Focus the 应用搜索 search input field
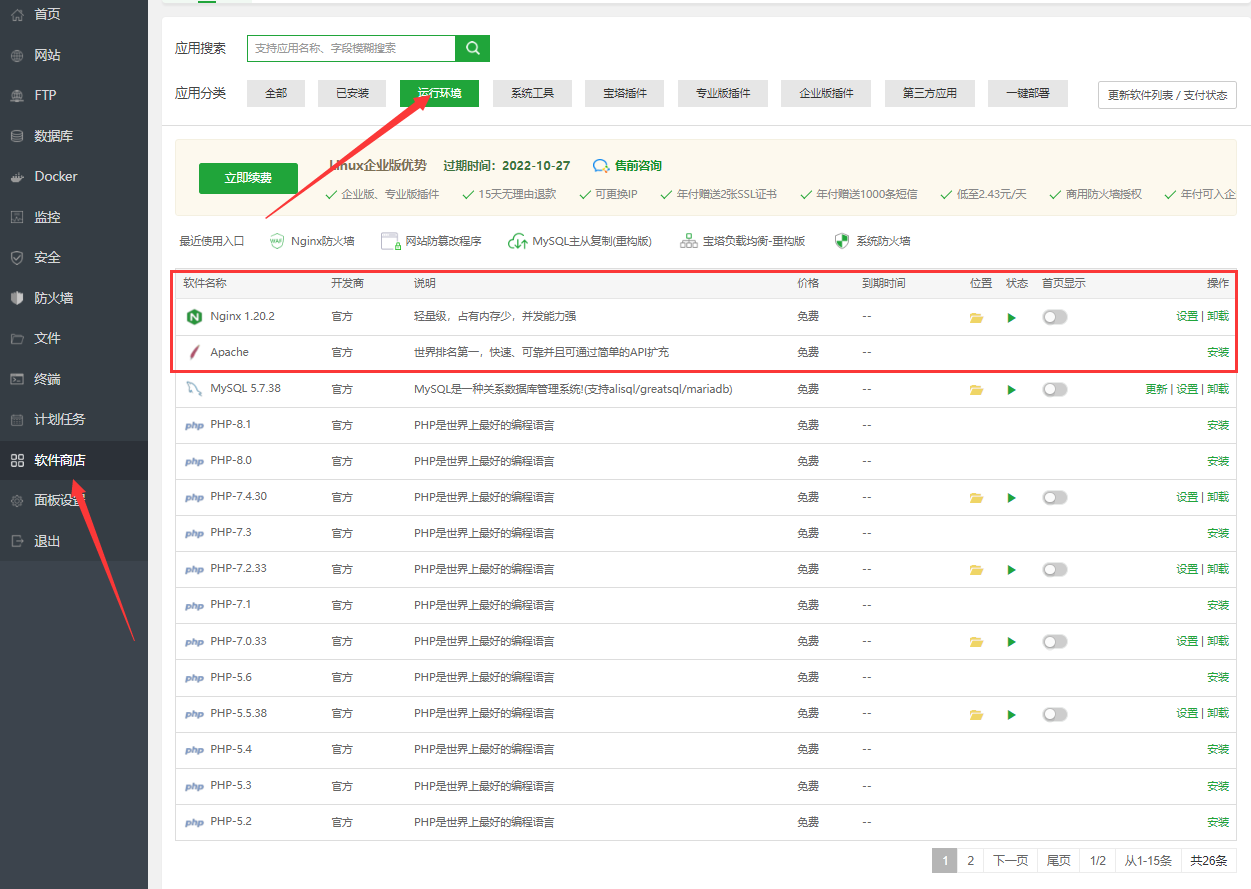Viewport: 1251px width, 889px height. click(x=351, y=48)
